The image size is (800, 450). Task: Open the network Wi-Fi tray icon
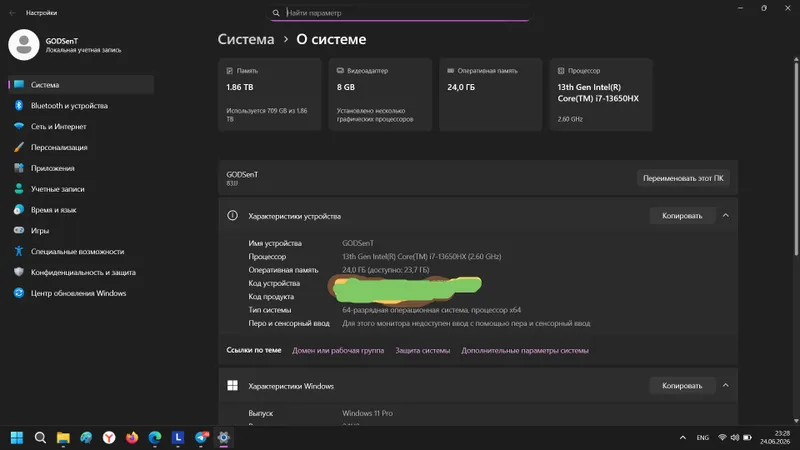coord(722,438)
